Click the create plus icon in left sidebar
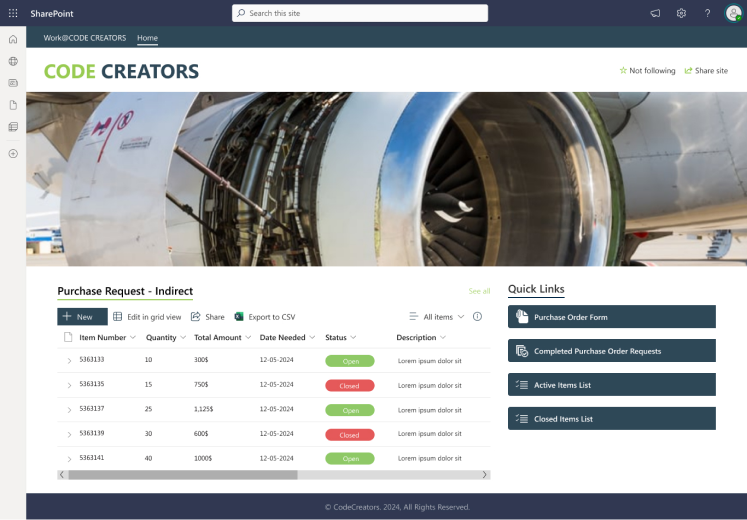747x520 pixels. pos(13,153)
